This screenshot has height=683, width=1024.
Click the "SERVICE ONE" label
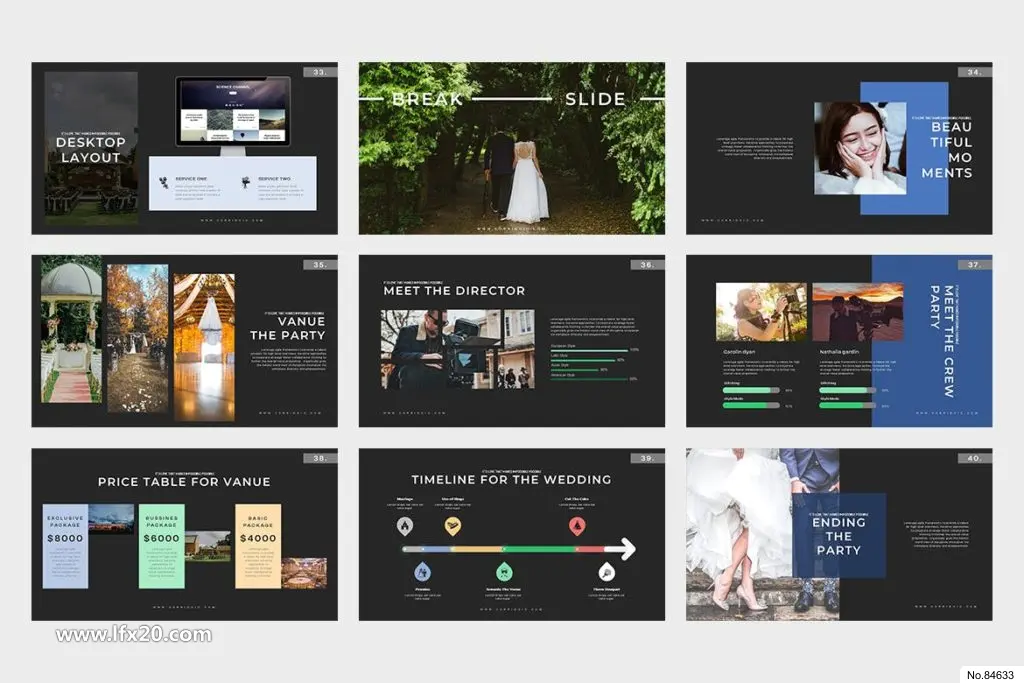coord(191,178)
